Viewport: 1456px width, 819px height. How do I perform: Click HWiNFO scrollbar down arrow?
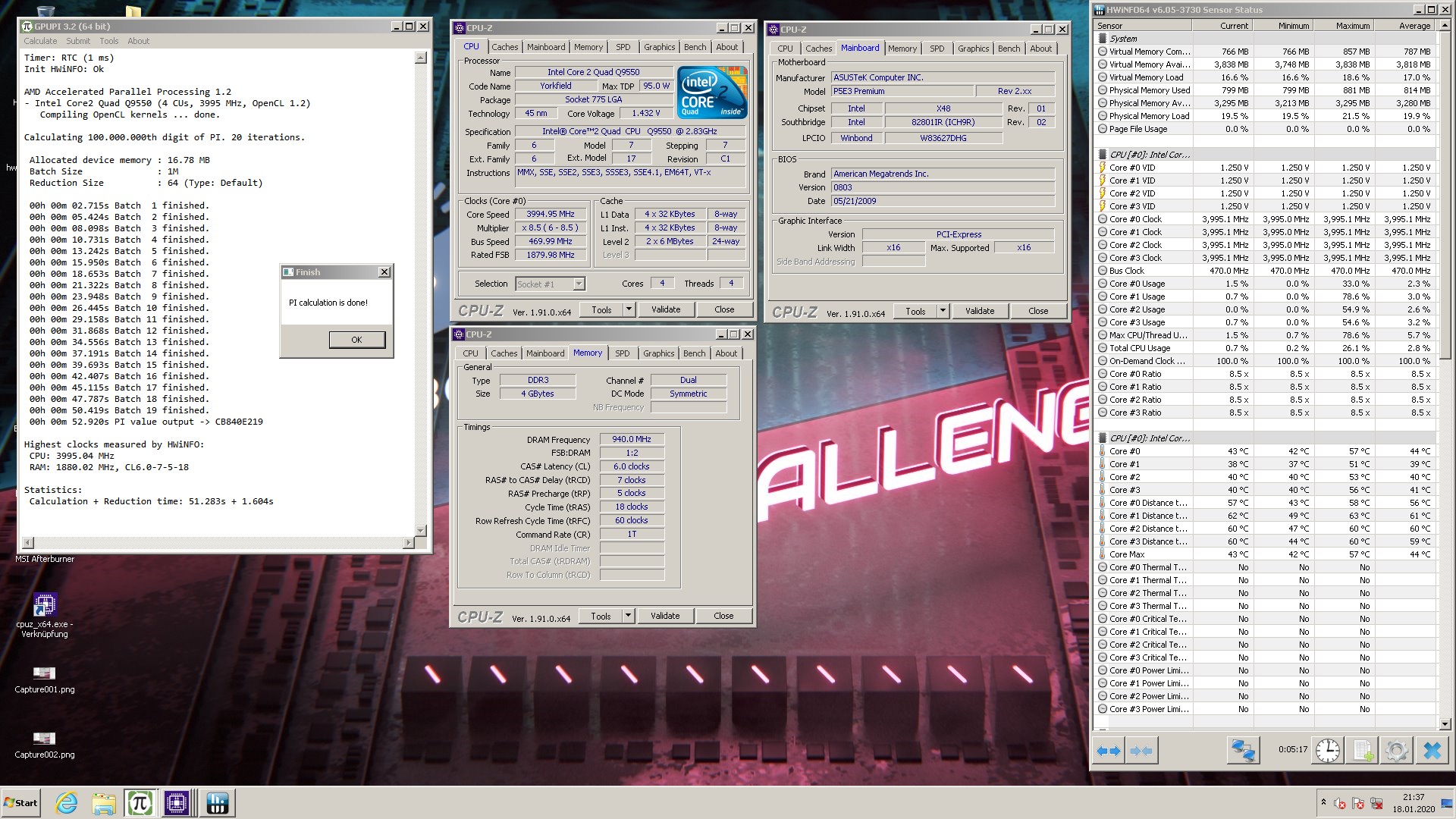tap(1445, 724)
